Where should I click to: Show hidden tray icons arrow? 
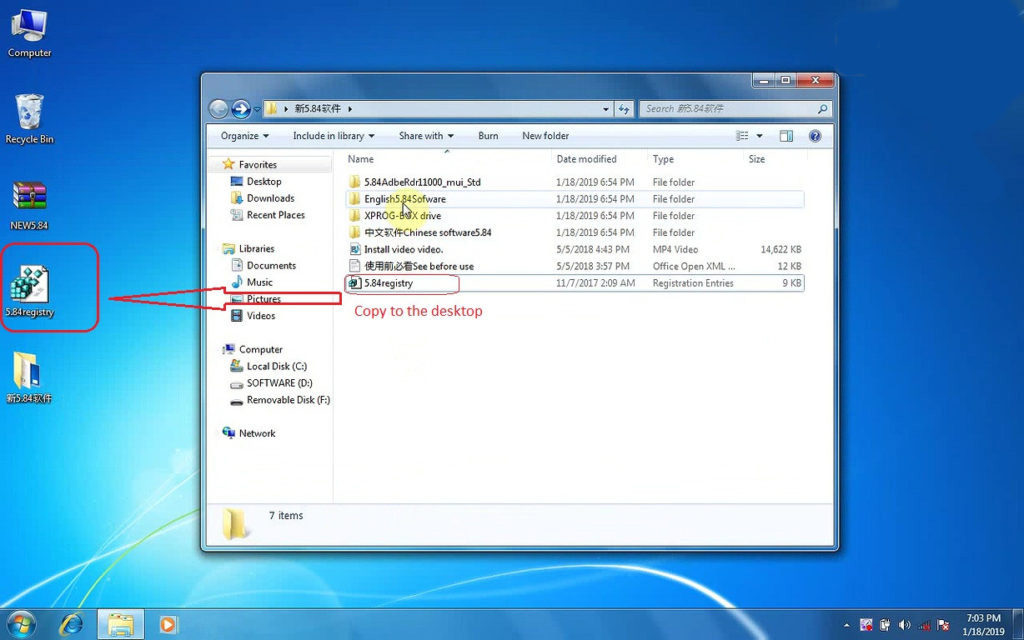[846, 625]
